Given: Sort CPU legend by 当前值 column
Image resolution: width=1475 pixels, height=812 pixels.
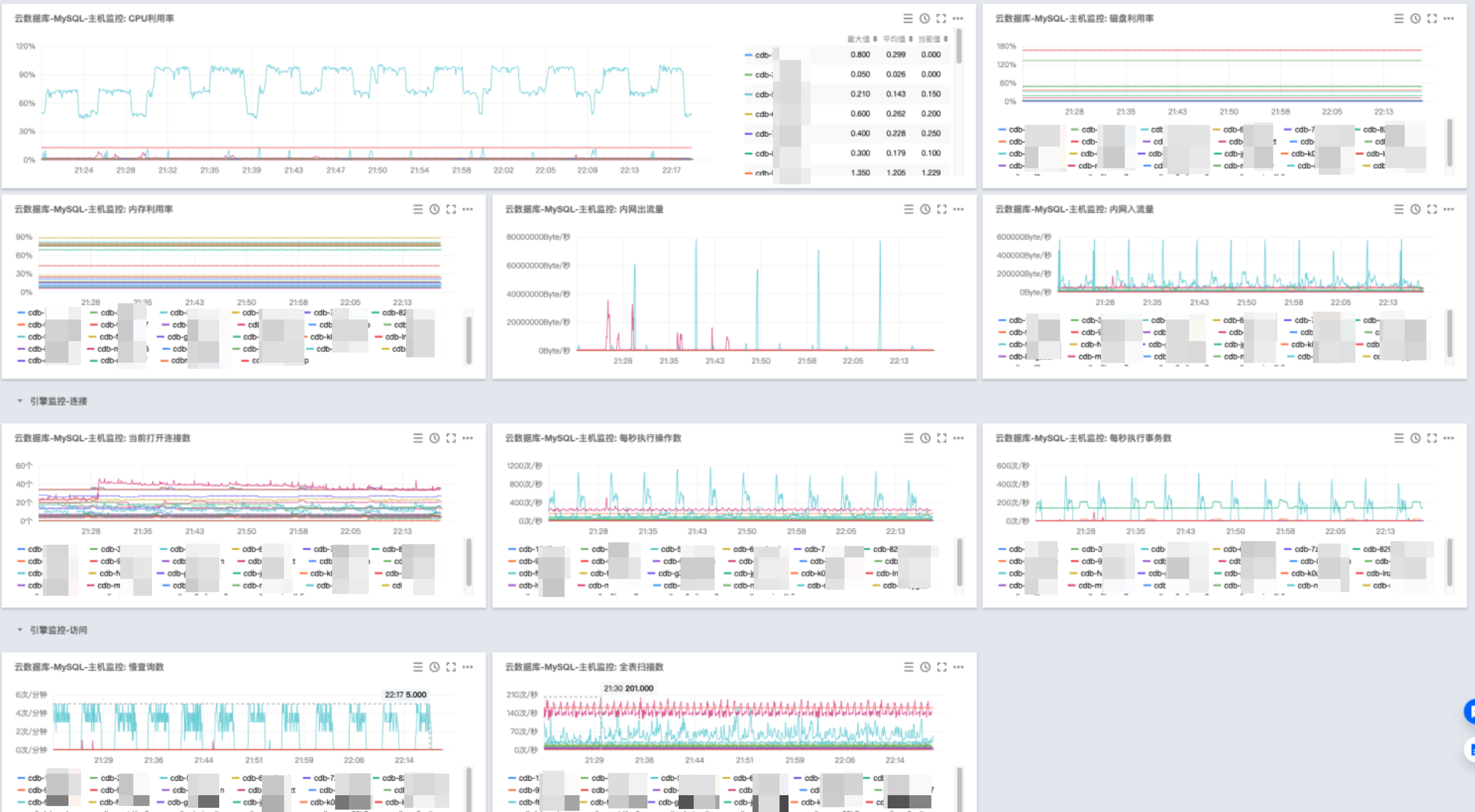Looking at the screenshot, I should (933, 39).
